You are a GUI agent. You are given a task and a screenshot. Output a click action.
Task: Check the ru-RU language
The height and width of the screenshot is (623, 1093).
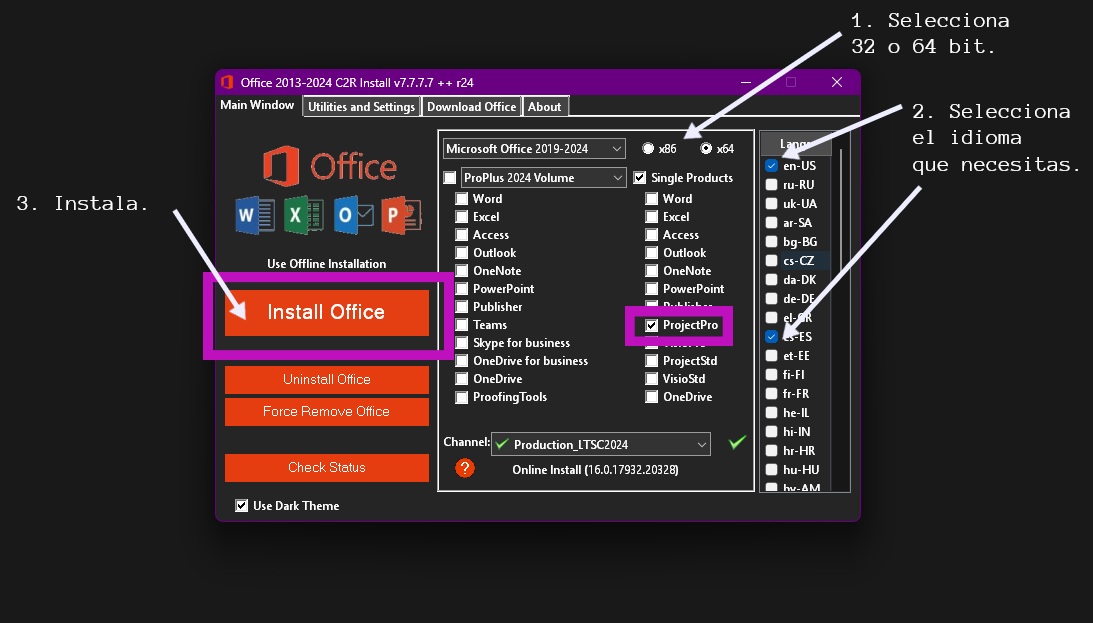tap(771, 185)
